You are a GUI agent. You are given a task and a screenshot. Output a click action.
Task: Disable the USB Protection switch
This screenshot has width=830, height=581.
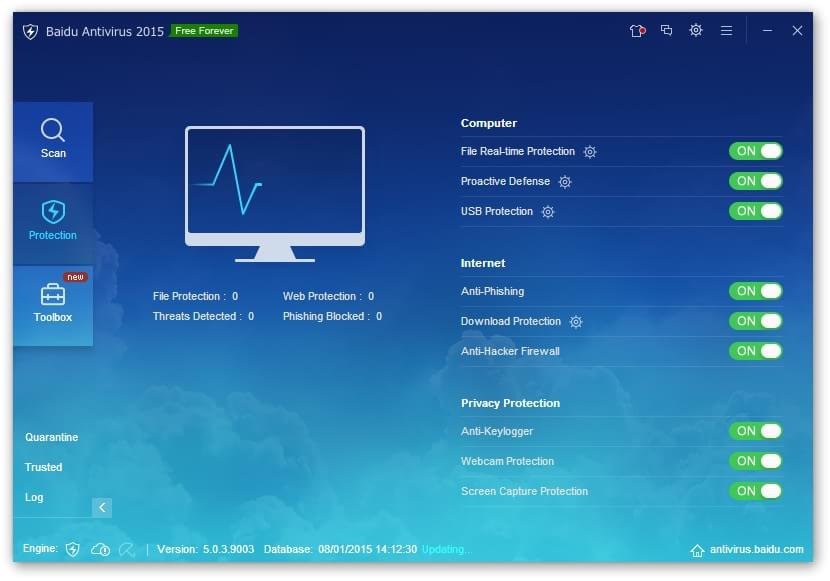[x=755, y=212]
